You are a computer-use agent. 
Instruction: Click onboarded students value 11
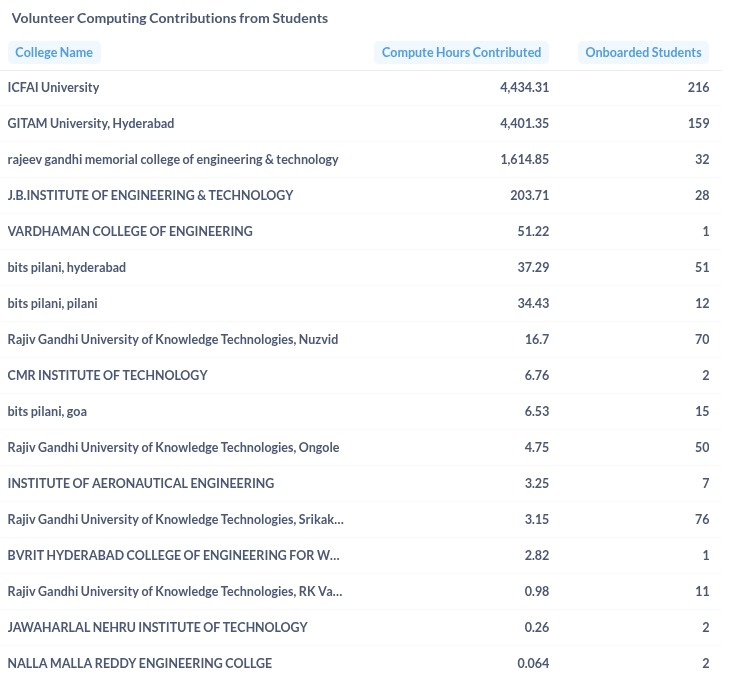702,592
